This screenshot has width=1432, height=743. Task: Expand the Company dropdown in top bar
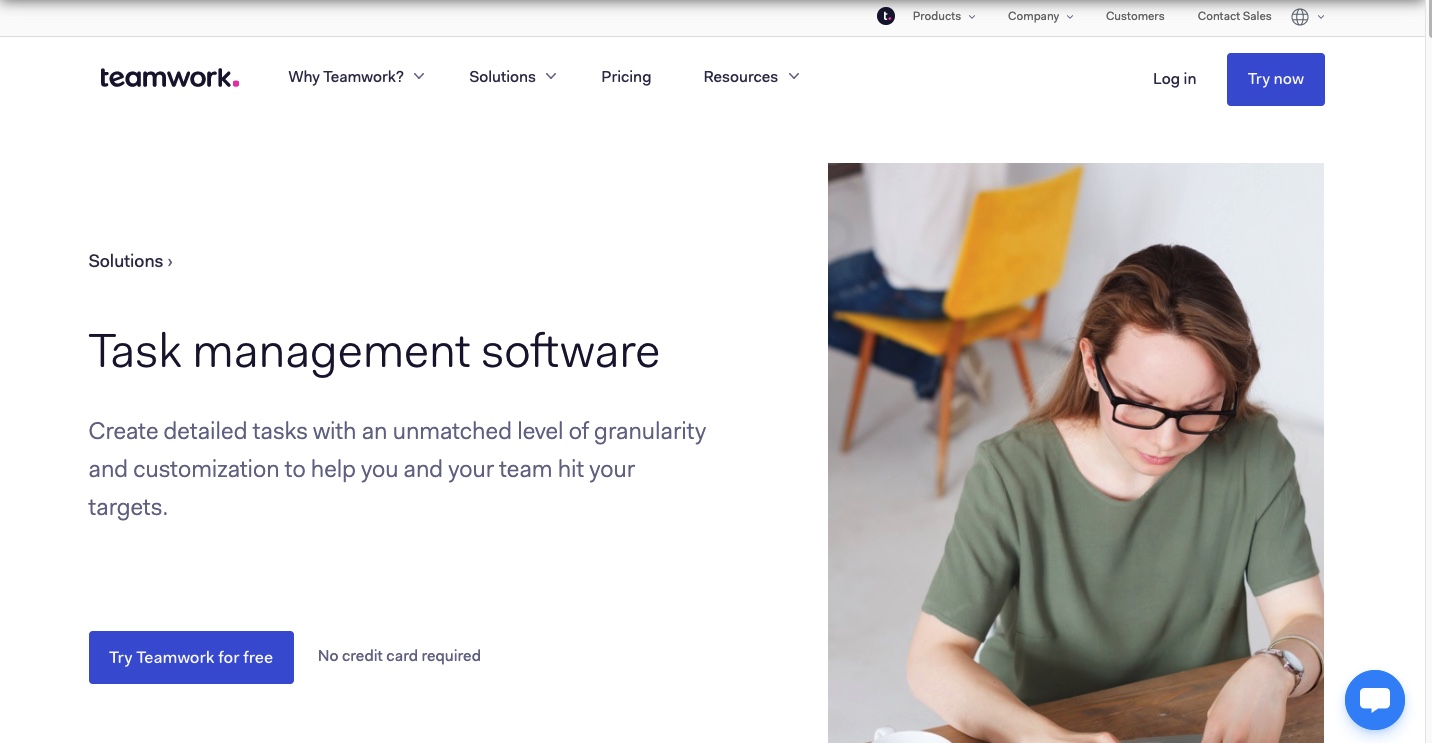coord(1040,16)
